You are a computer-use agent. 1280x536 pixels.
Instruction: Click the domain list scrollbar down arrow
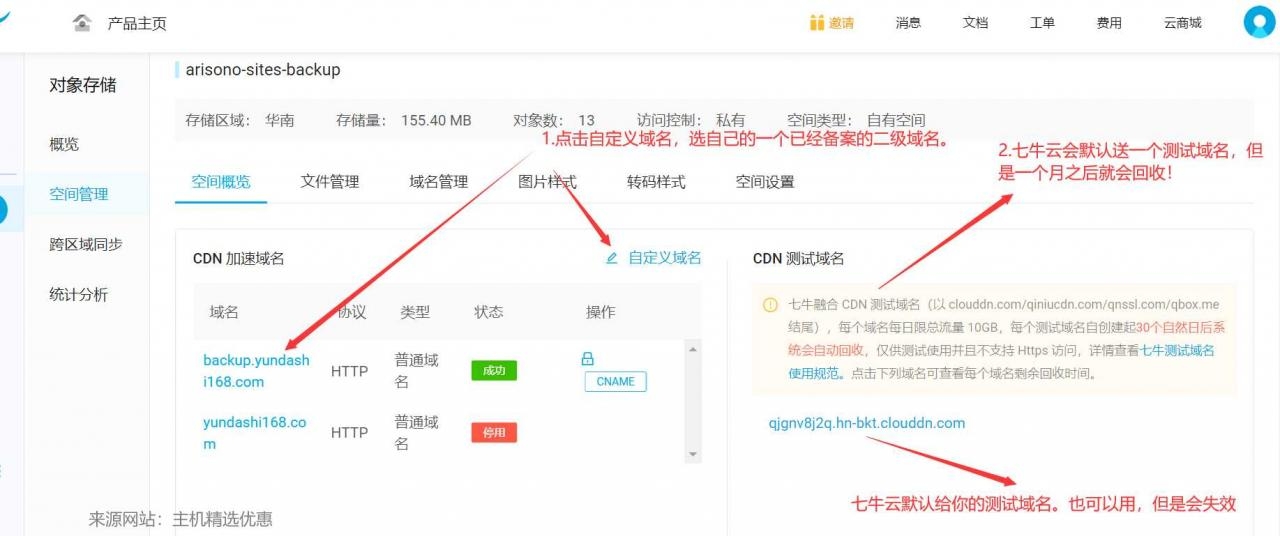pyautogui.click(x=693, y=454)
